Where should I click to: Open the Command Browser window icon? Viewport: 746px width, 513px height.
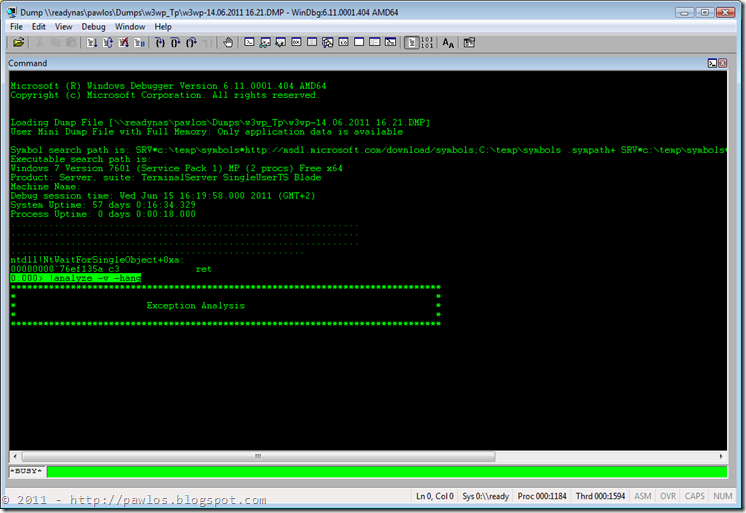click(391, 42)
